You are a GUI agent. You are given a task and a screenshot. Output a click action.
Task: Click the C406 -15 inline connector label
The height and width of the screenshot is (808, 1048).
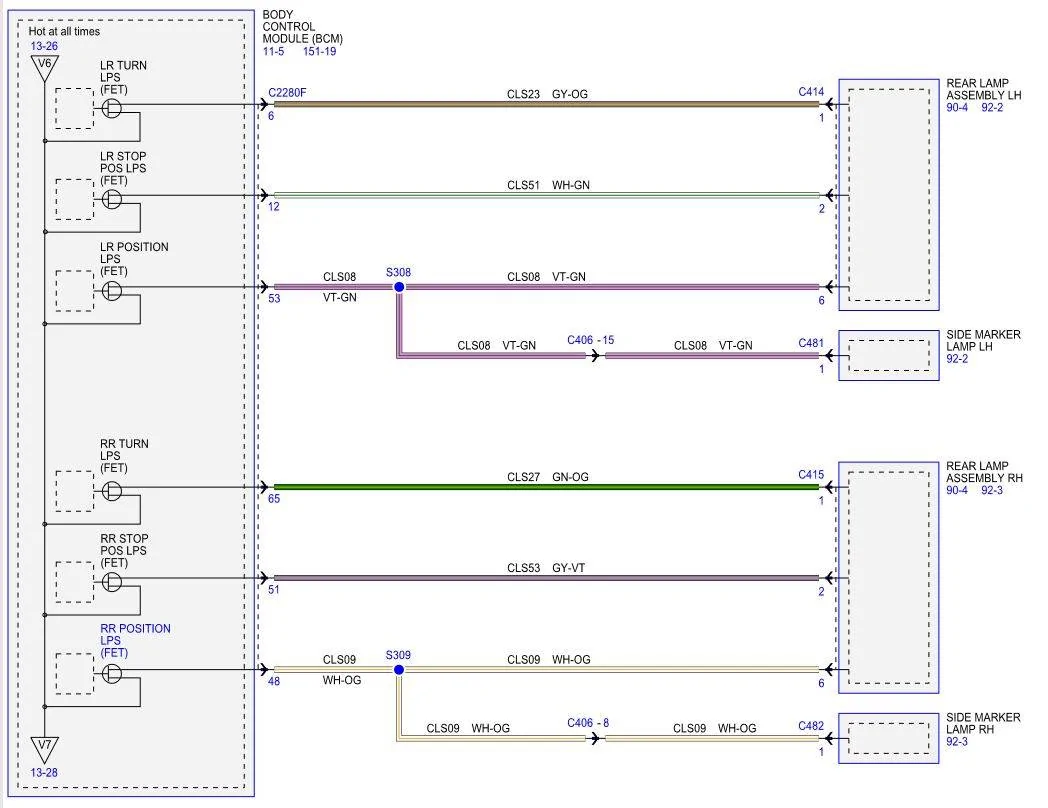coord(590,340)
